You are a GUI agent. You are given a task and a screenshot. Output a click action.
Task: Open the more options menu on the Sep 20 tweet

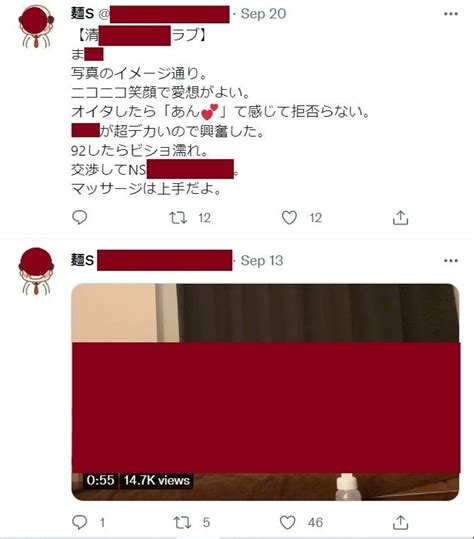(451, 14)
